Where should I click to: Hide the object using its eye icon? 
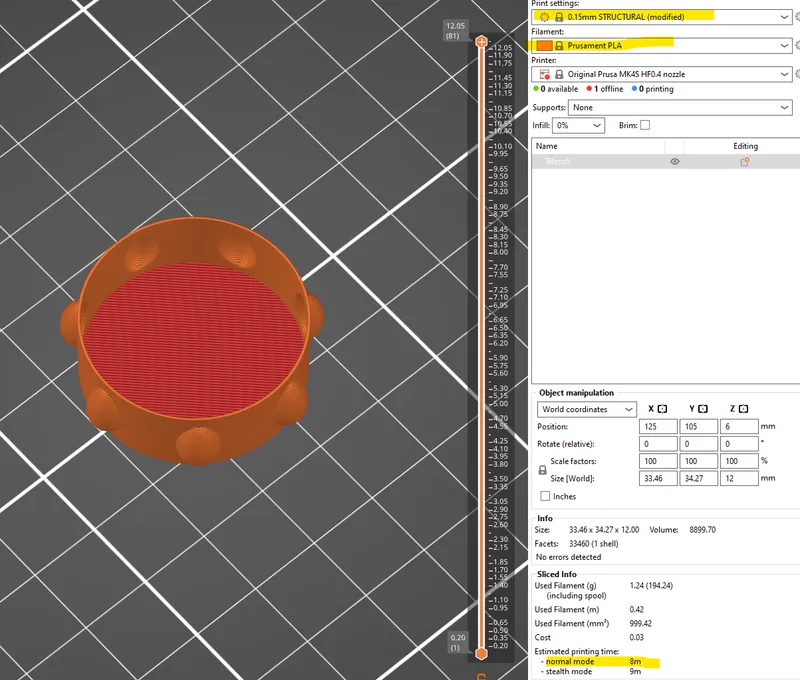click(x=674, y=162)
